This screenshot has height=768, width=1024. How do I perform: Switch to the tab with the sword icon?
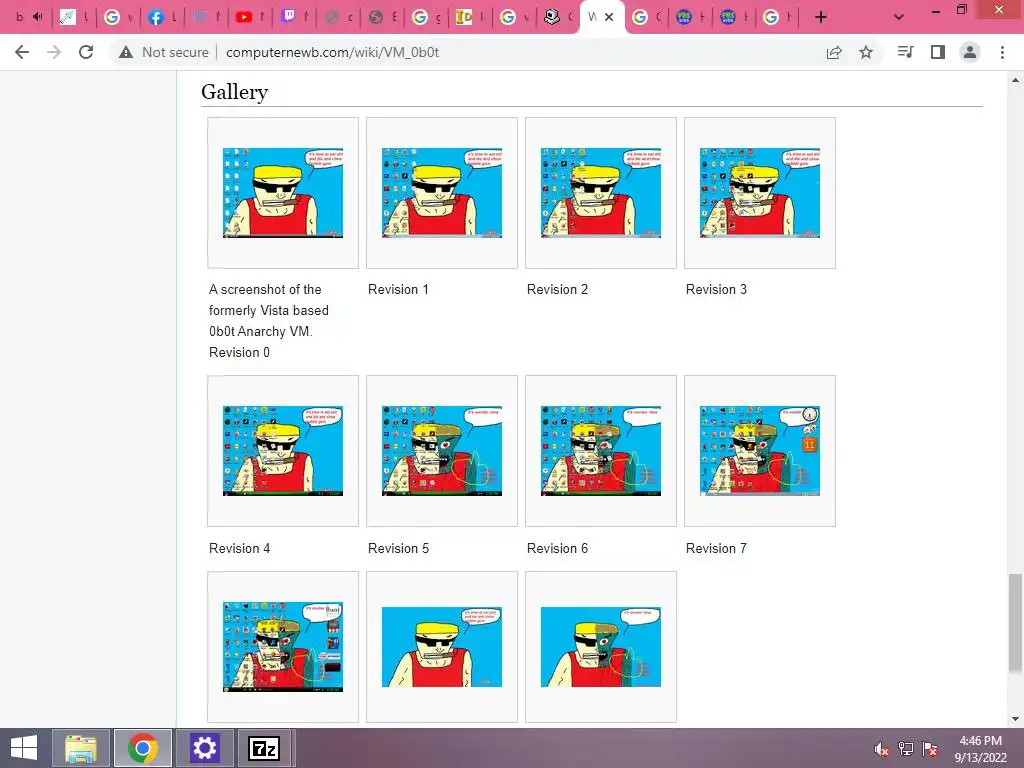68,17
